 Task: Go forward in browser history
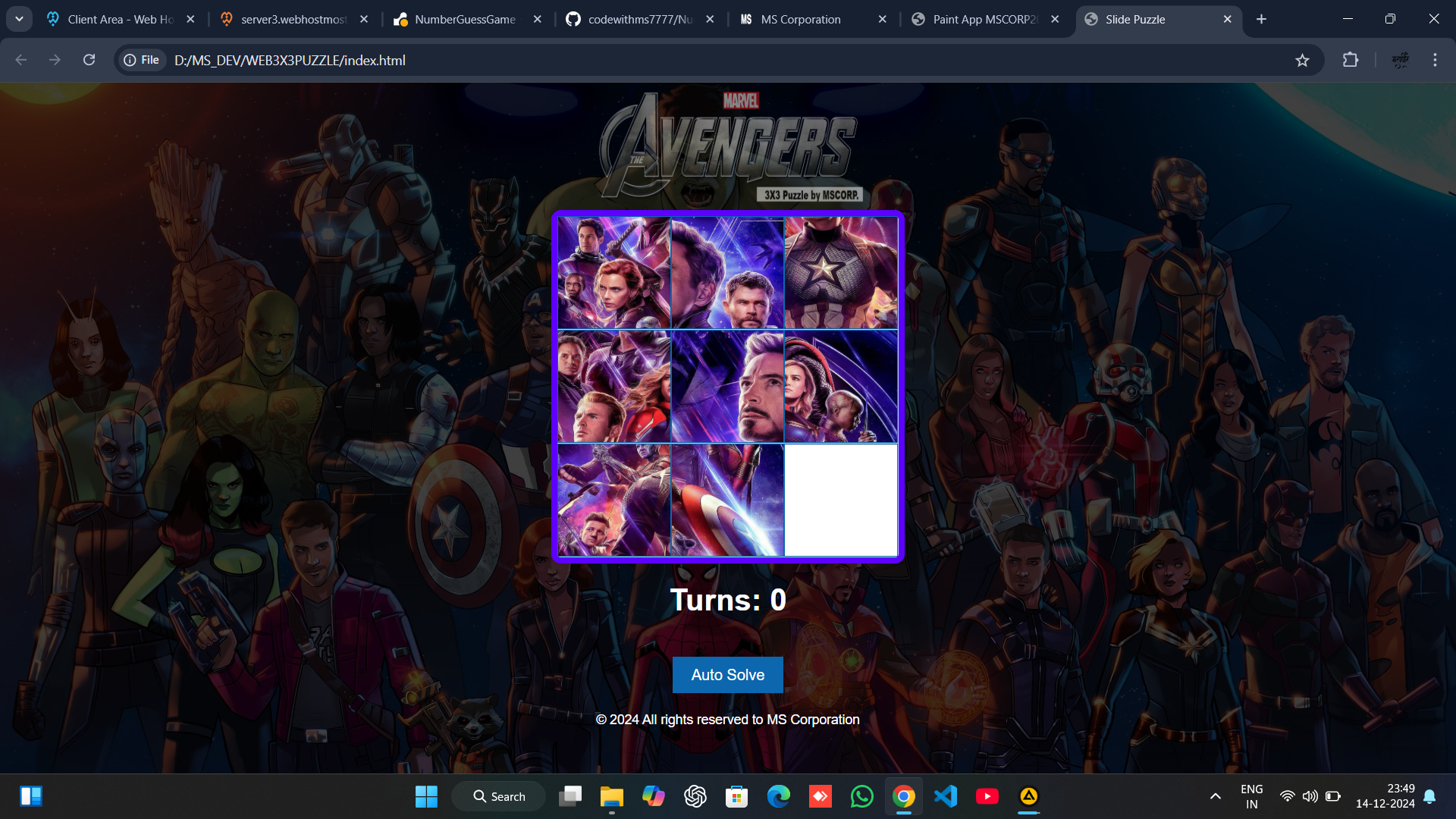pyautogui.click(x=55, y=60)
